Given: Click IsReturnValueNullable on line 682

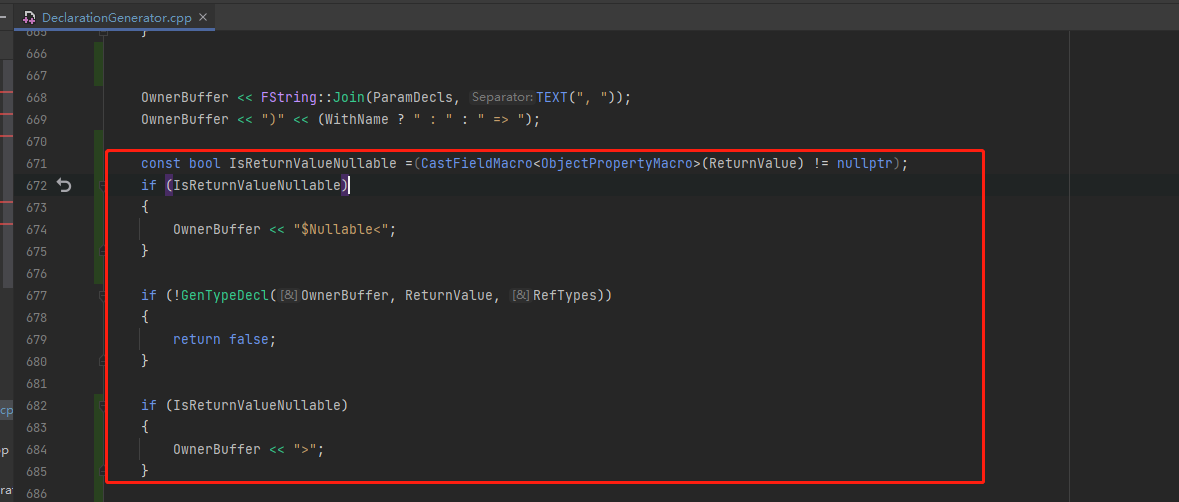Looking at the screenshot, I should pyautogui.click(x=257, y=406).
